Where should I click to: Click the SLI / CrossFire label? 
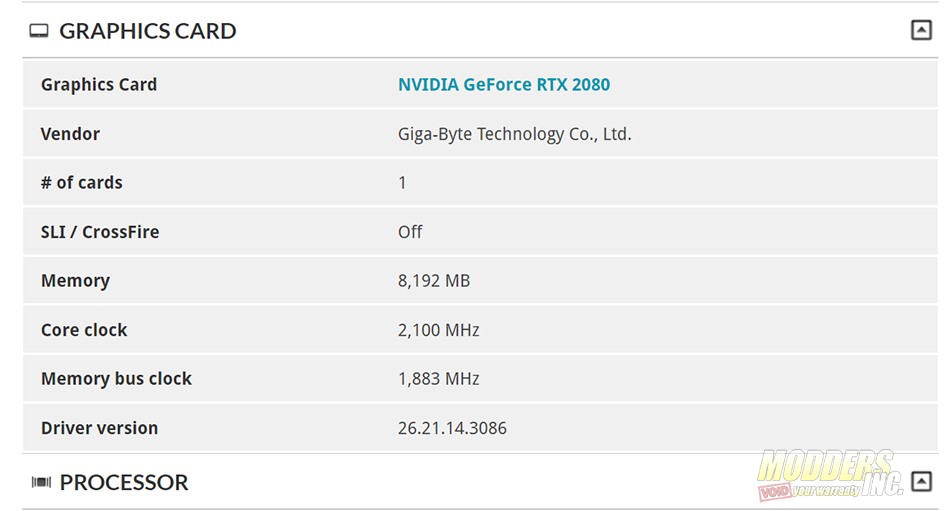point(100,232)
